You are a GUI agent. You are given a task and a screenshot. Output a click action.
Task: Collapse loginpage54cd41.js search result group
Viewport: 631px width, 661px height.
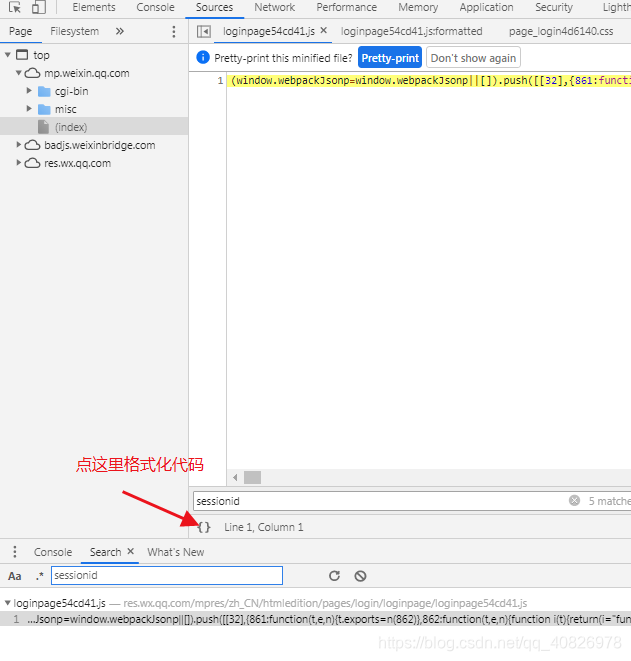pos(8,603)
